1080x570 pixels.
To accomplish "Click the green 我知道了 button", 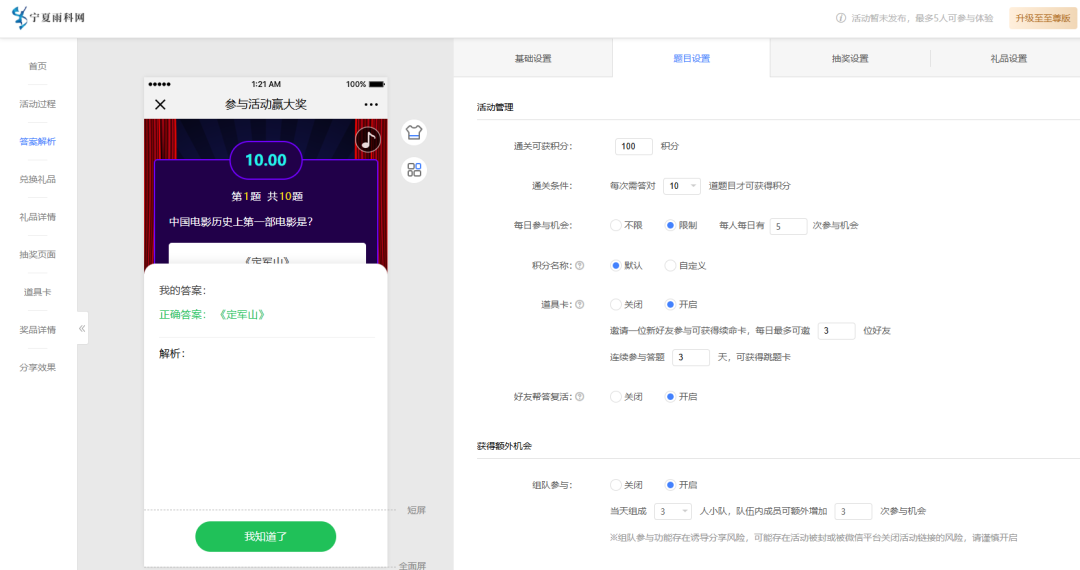I will 266,536.
